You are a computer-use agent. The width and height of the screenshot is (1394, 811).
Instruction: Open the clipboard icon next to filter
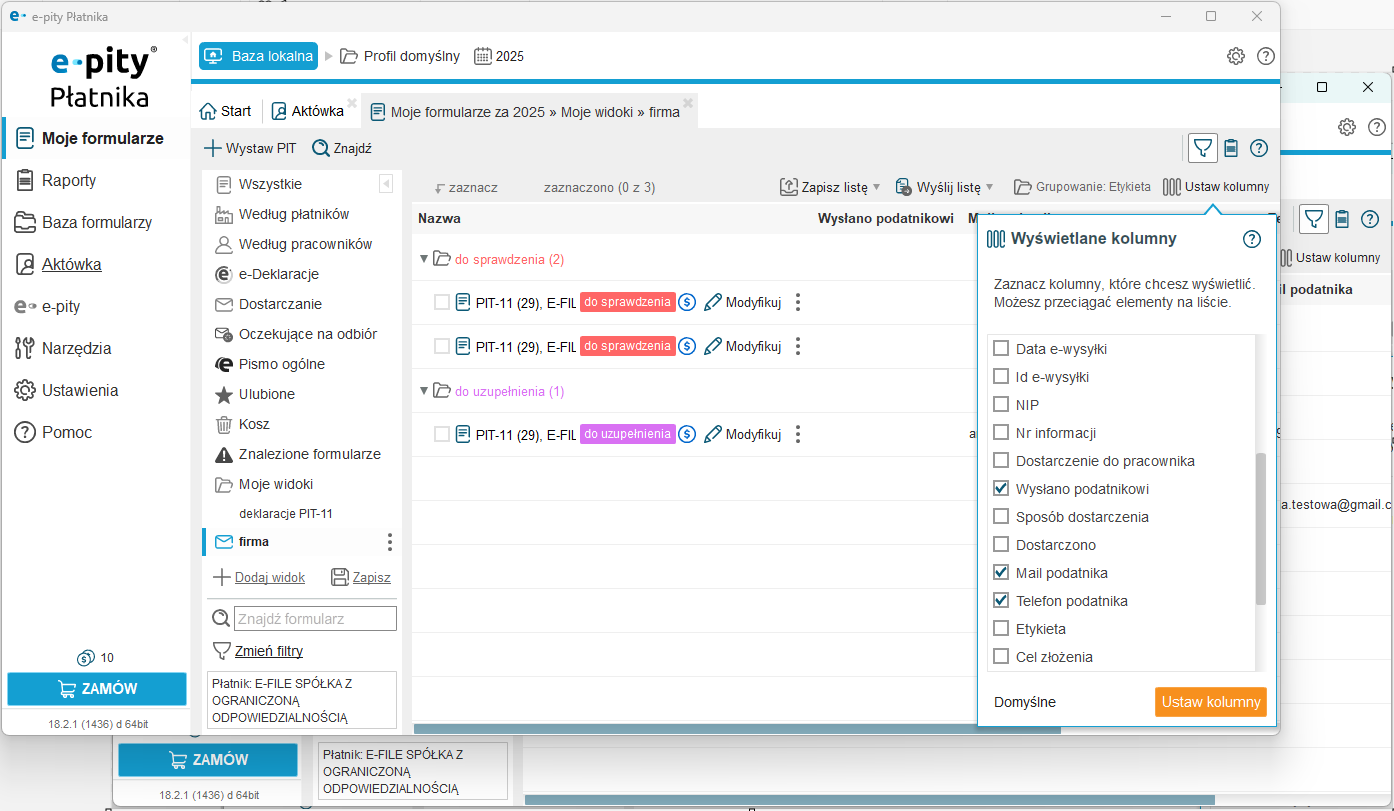coord(1231,148)
